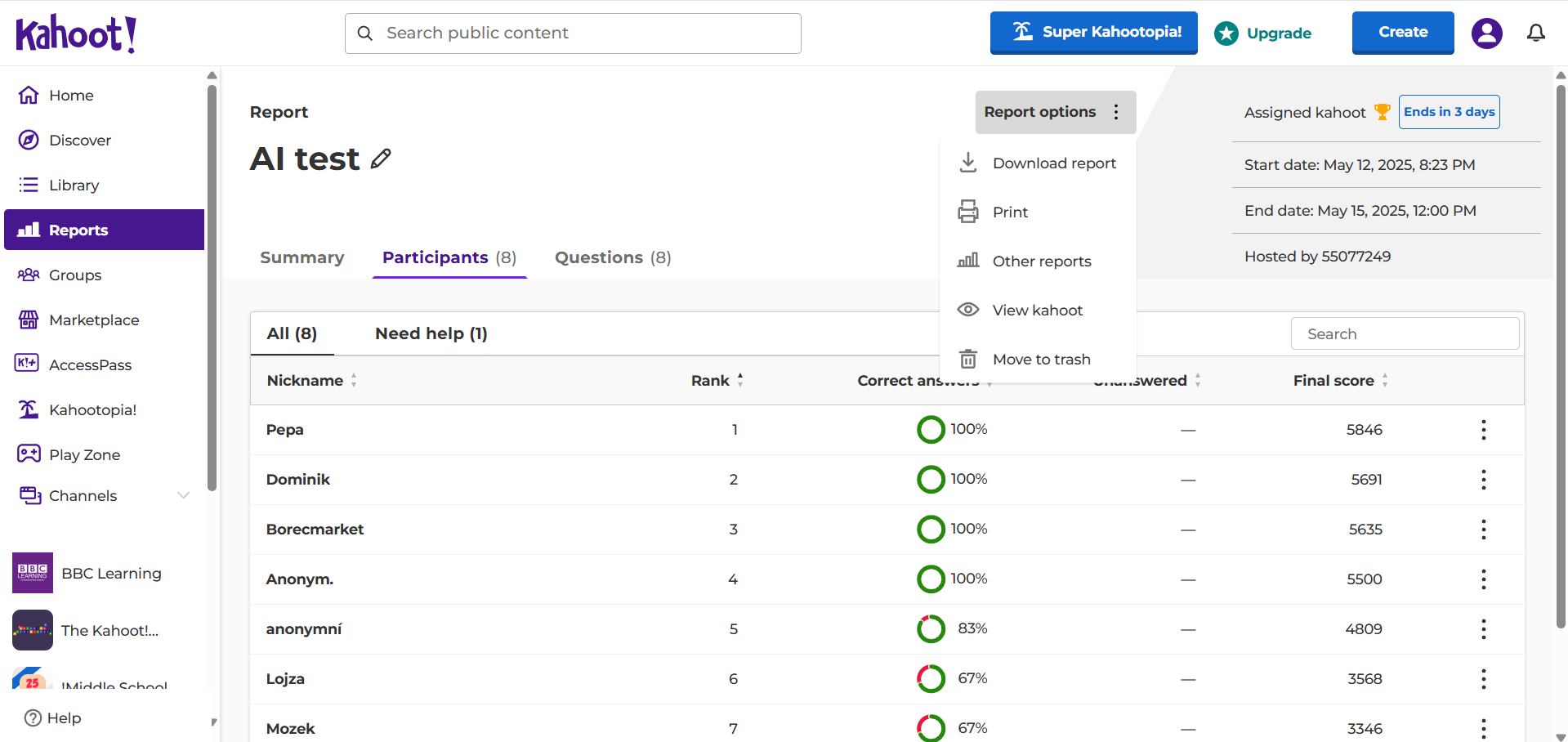
Task: Open Play Zone in the sidebar
Action: pyautogui.click(x=84, y=455)
